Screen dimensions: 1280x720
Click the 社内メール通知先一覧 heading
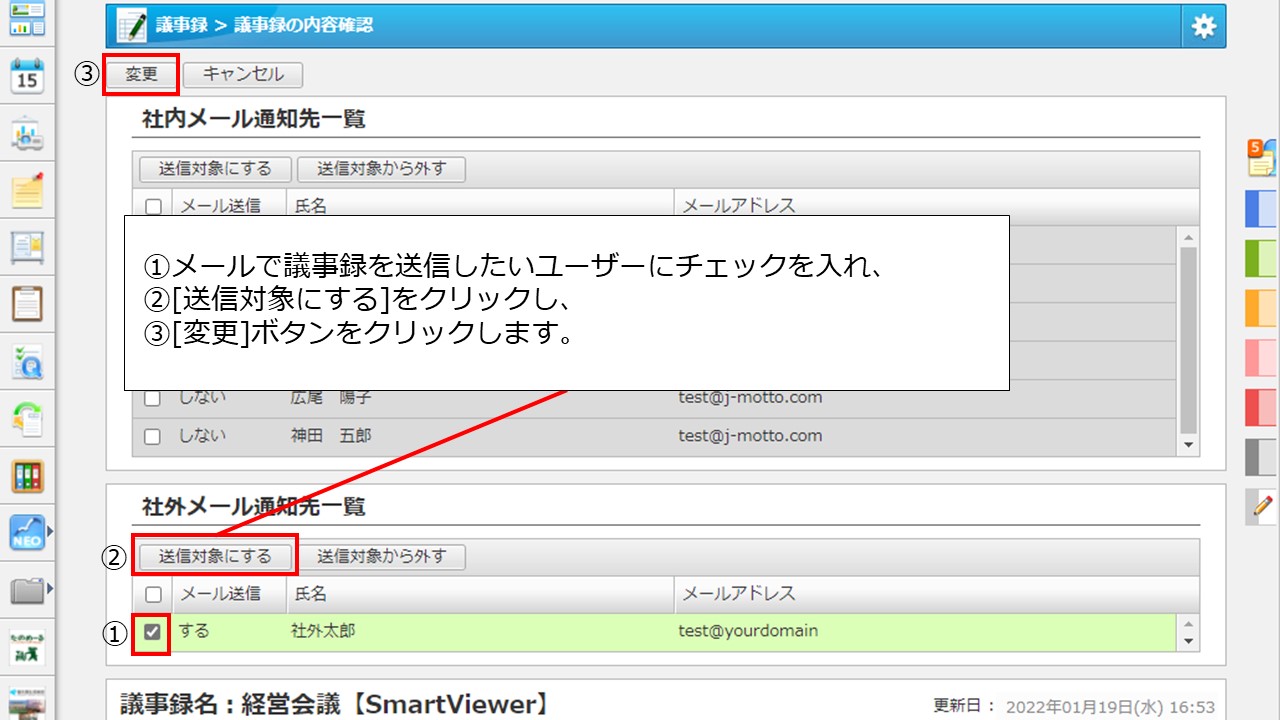pyautogui.click(x=254, y=119)
